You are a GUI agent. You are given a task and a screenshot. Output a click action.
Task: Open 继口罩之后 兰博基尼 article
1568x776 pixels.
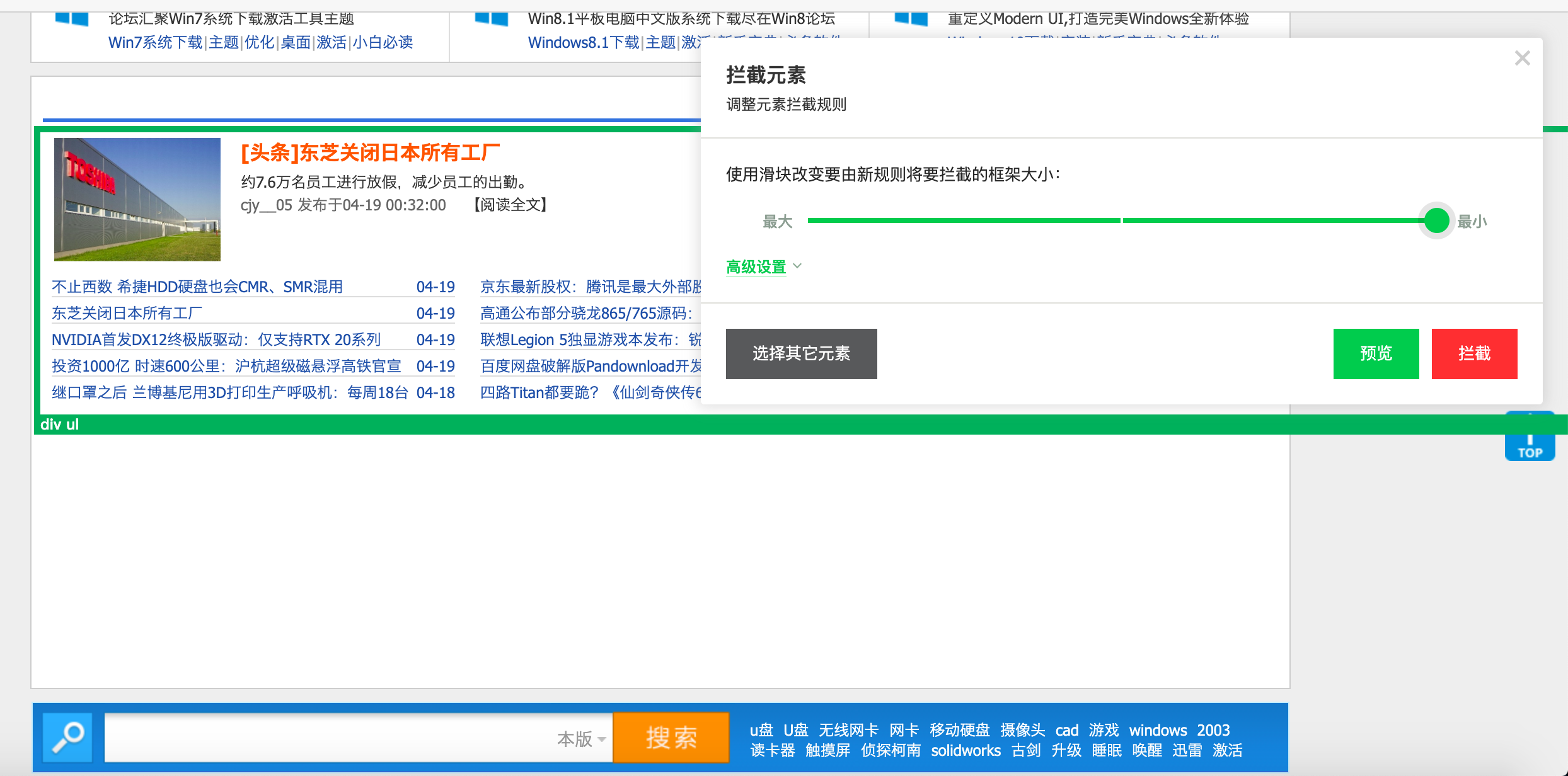[x=230, y=392]
